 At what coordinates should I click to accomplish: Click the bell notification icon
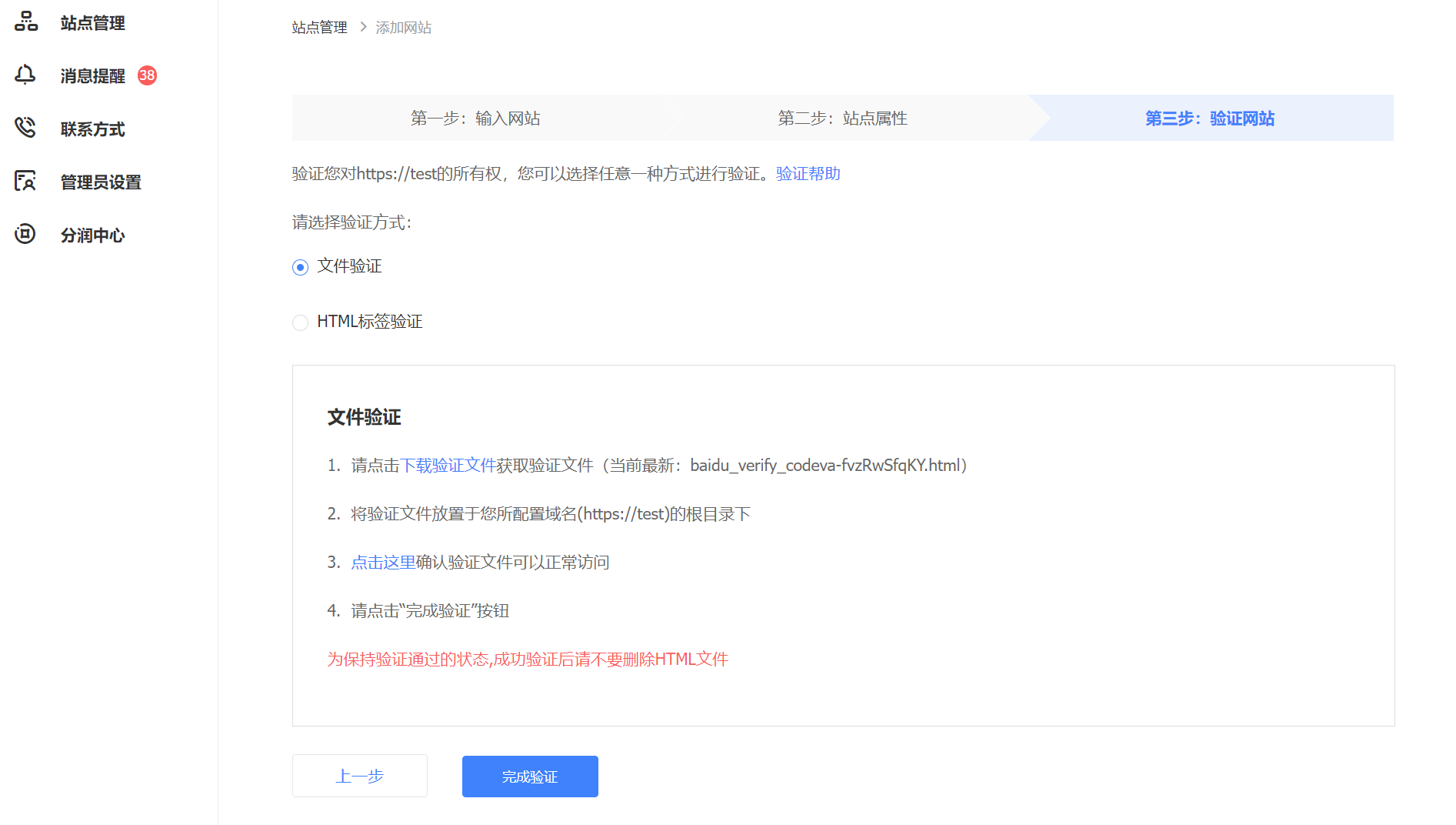[x=25, y=75]
